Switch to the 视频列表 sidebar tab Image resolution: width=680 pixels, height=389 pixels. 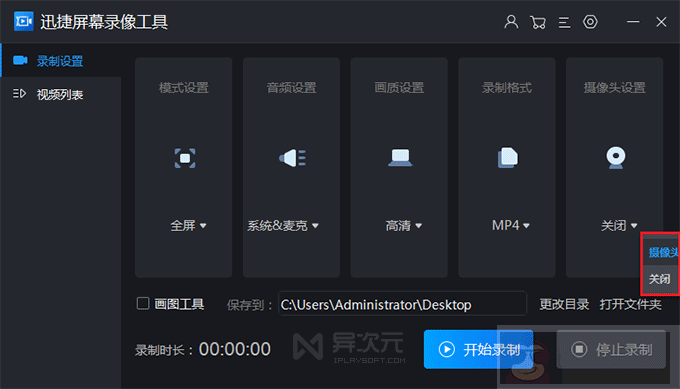[61, 94]
